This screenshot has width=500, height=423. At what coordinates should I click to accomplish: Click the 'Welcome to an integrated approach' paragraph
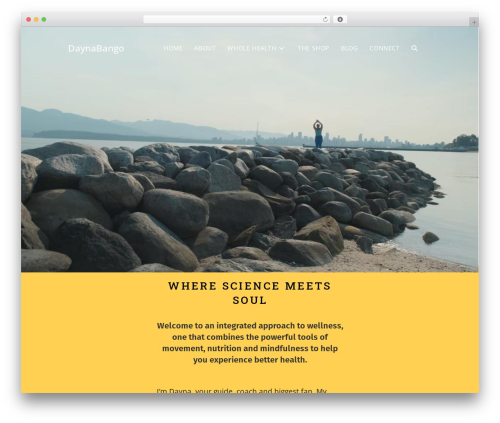coord(250,343)
